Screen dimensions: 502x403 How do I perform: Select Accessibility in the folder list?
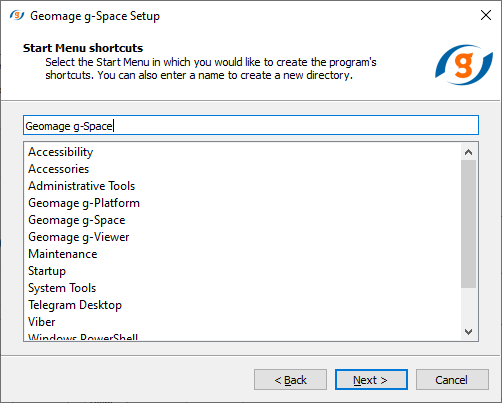(x=61, y=152)
